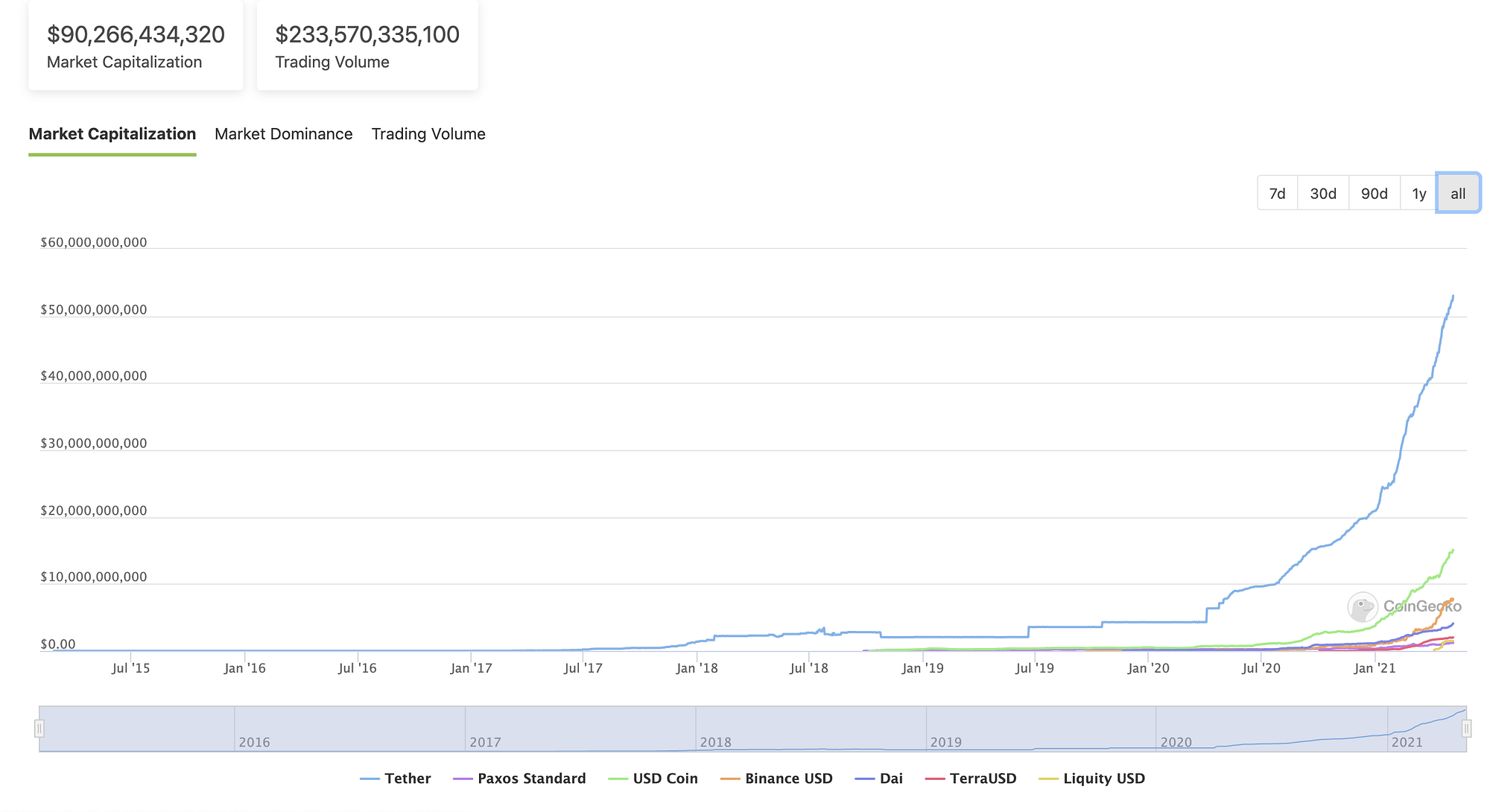
Task: Click the all range button
Action: pyautogui.click(x=1458, y=194)
